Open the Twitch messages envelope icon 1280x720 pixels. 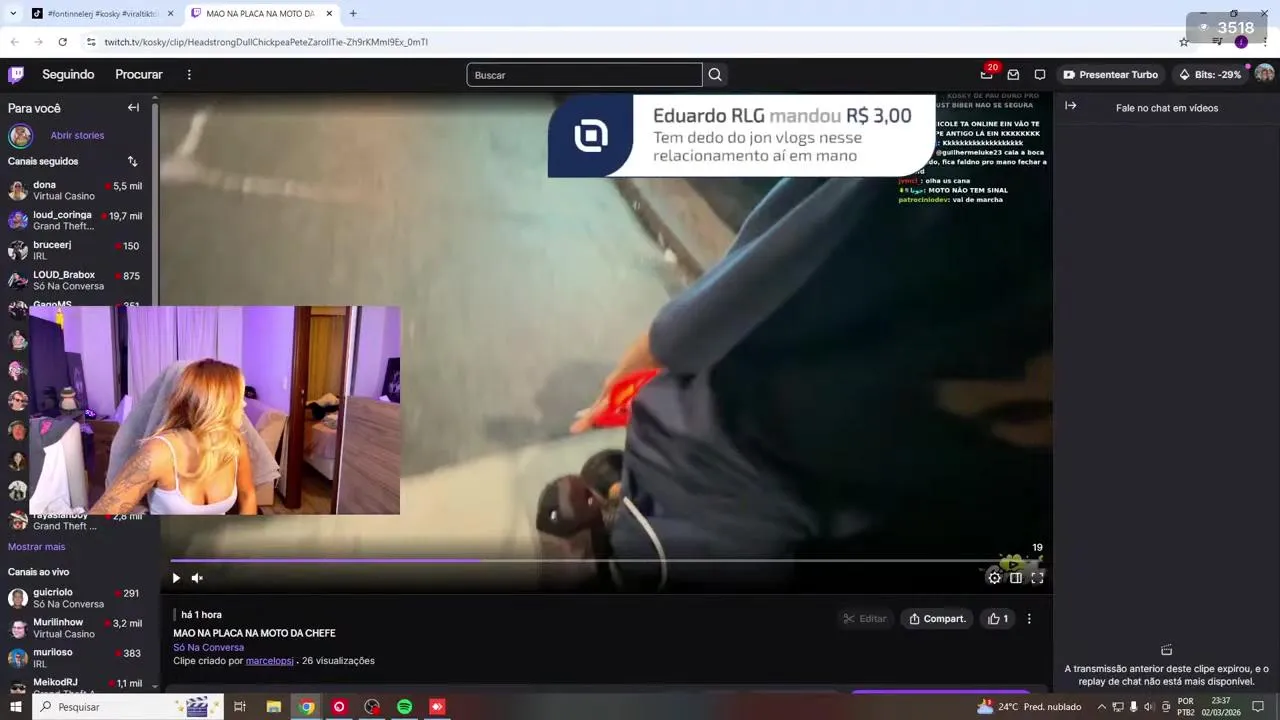[x=1013, y=75]
